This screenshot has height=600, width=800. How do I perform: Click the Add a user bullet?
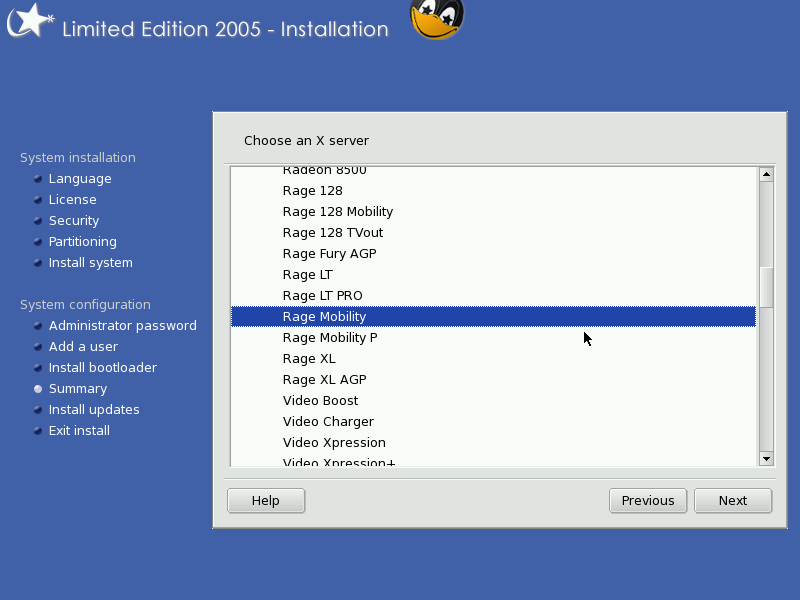(38, 347)
